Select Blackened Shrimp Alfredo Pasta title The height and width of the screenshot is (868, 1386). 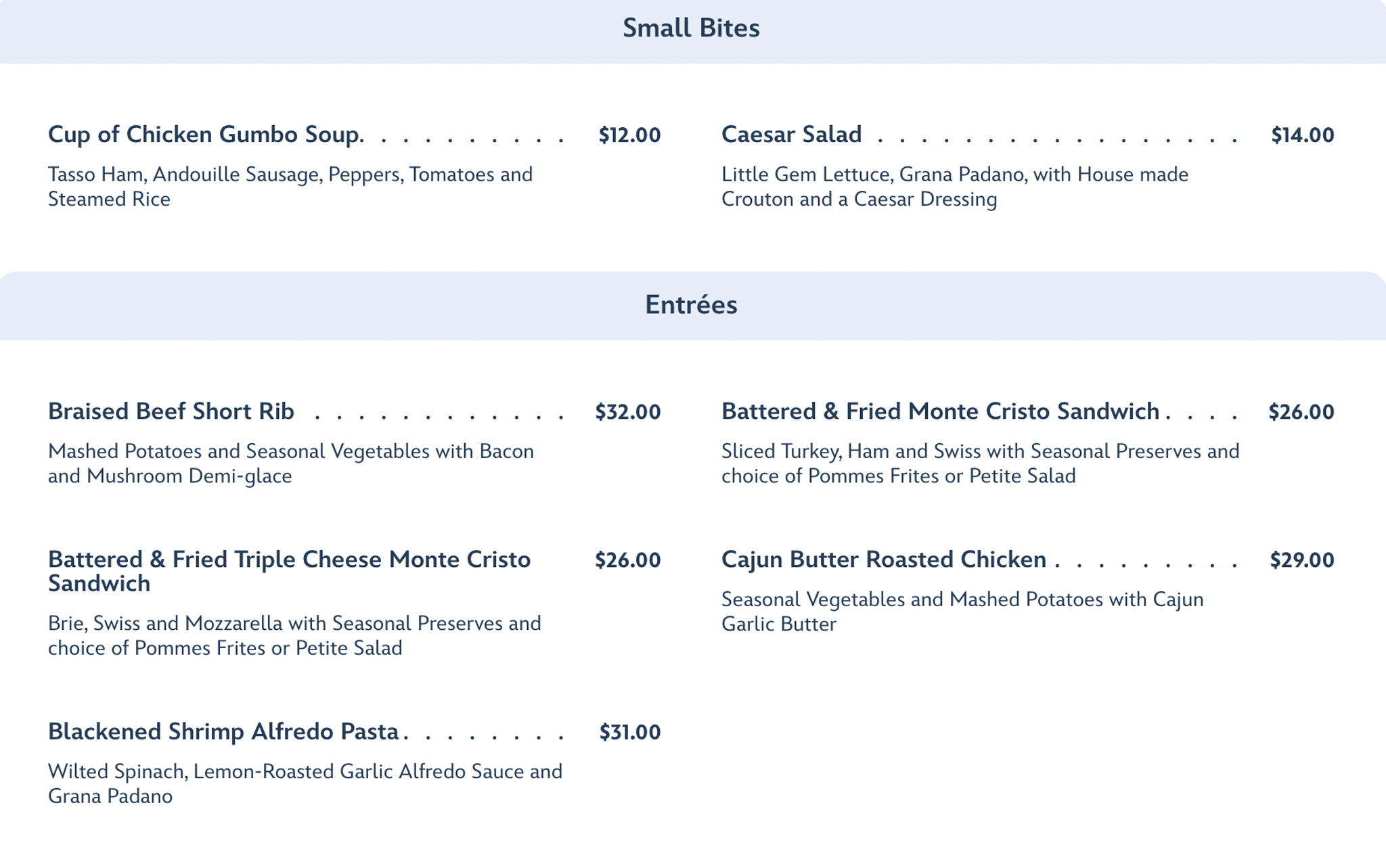[x=223, y=732]
